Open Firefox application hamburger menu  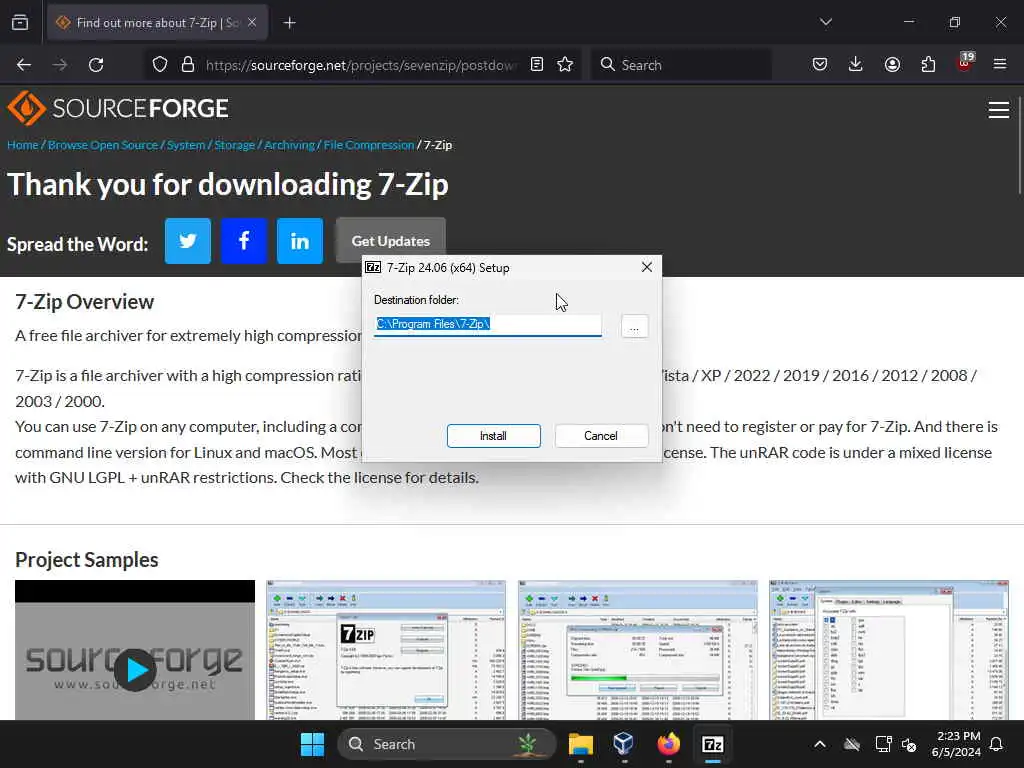pyautogui.click(x=1000, y=65)
